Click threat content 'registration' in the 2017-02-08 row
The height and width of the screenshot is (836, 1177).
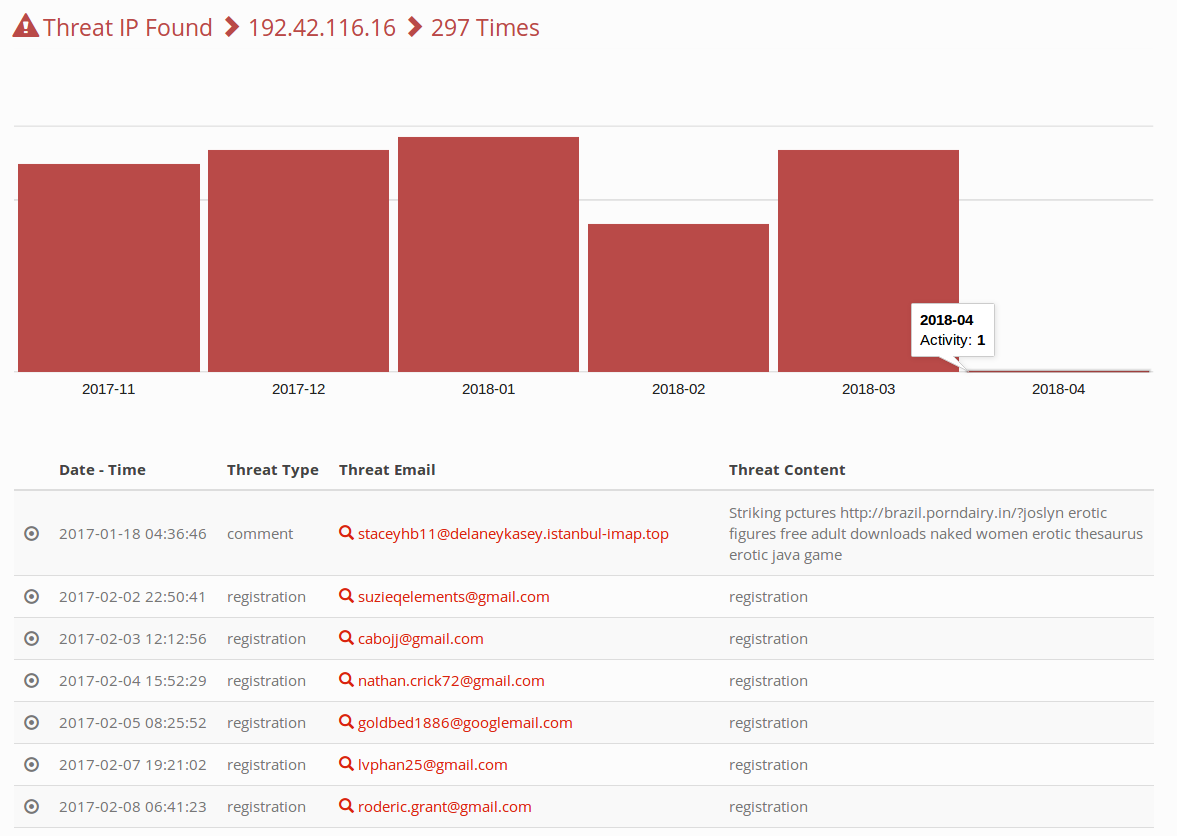point(768,807)
